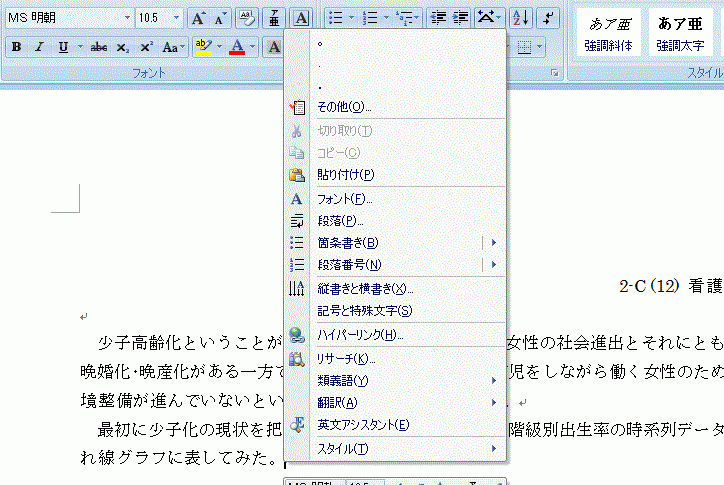
Task: Highlight text with the yellow marker icon
Action: click(204, 47)
